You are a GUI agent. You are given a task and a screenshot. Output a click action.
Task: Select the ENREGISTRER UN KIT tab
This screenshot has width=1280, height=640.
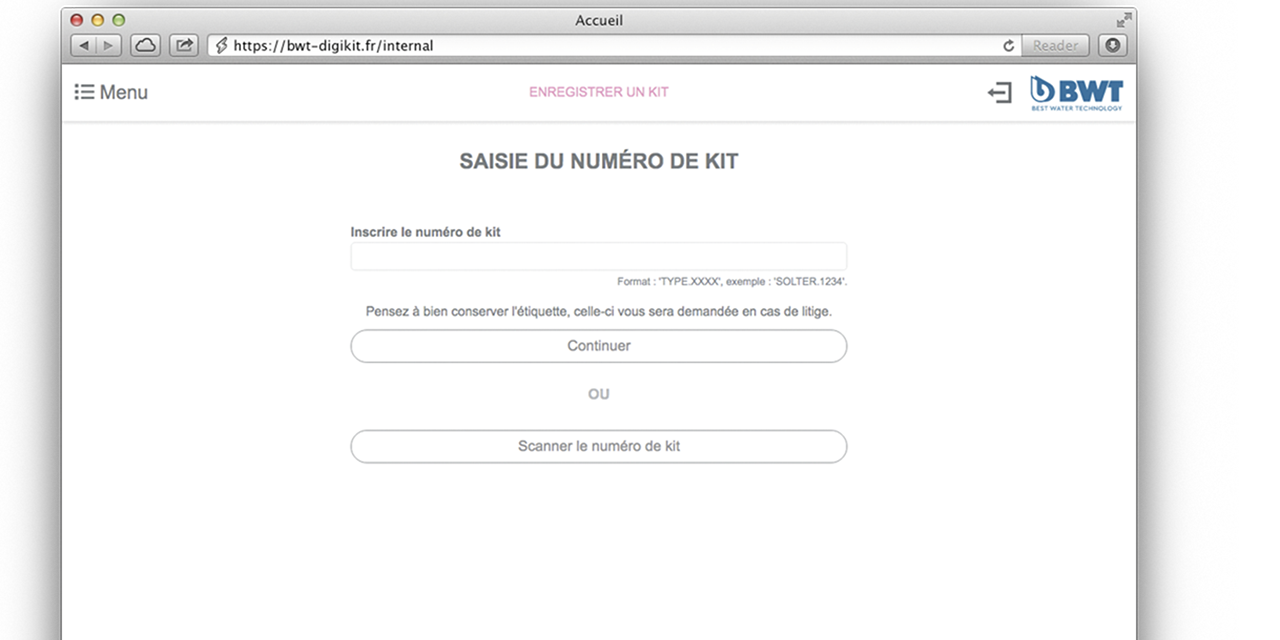pyautogui.click(x=598, y=92)
